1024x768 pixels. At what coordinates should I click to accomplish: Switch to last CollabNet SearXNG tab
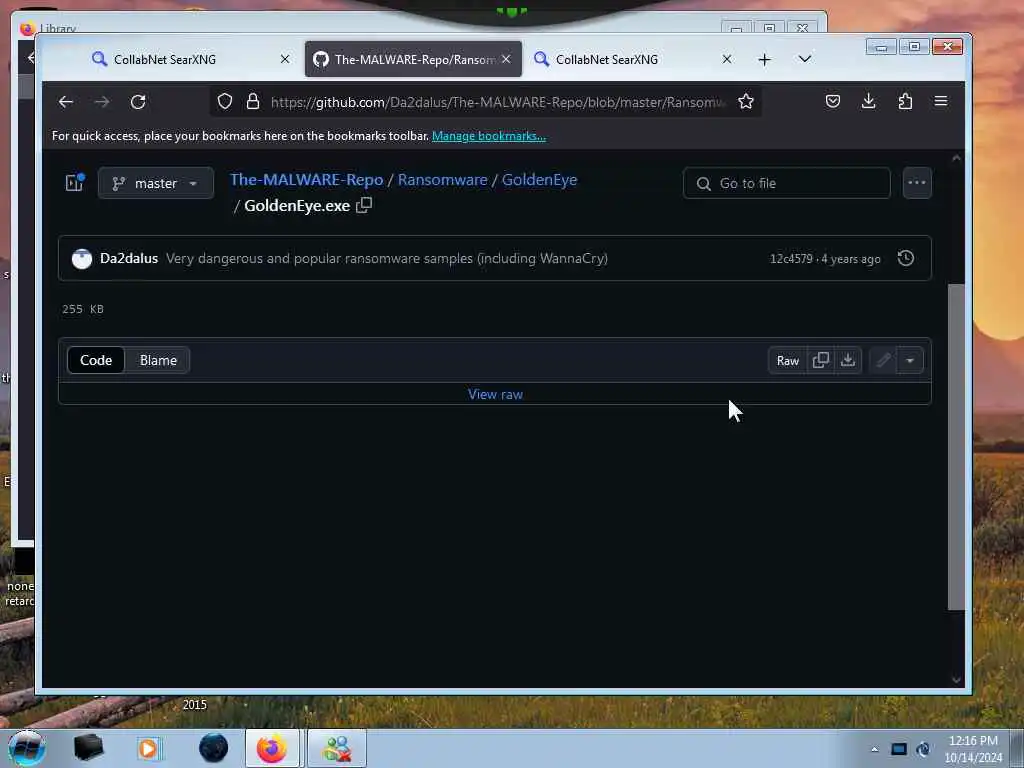coord(633,59)
